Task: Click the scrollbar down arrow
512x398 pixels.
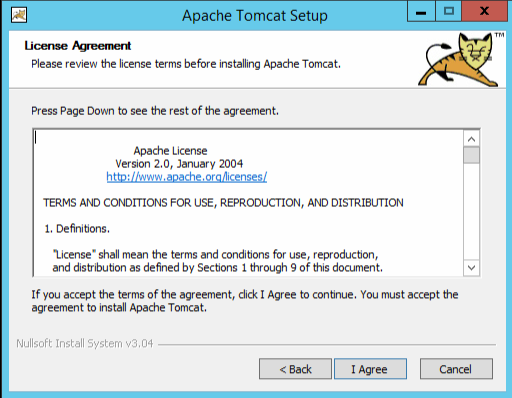Action: click(471, 268)
